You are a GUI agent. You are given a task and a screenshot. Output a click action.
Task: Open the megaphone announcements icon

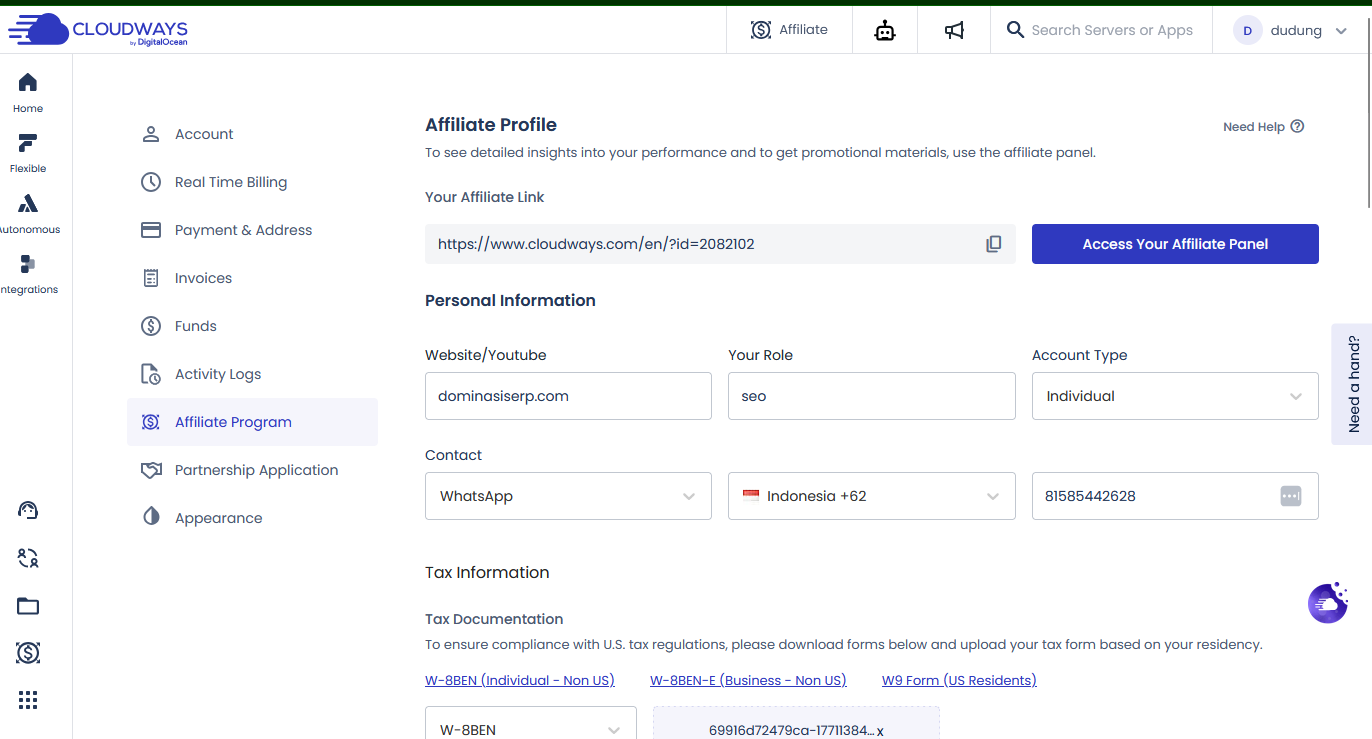coord(954,30)
